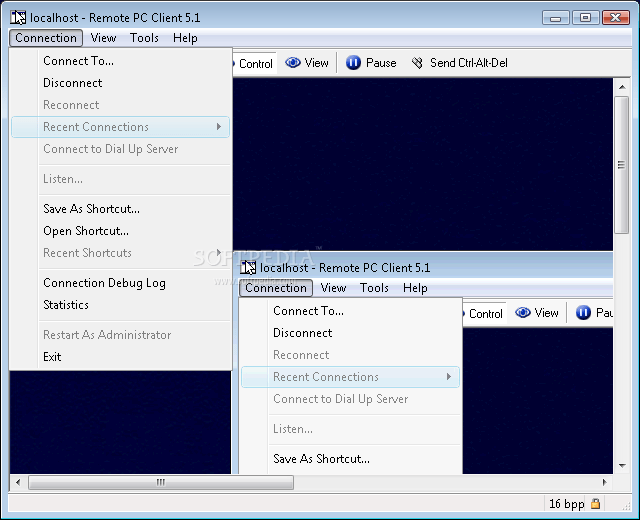Choose Connect To... in outer Connection menu

120,61
